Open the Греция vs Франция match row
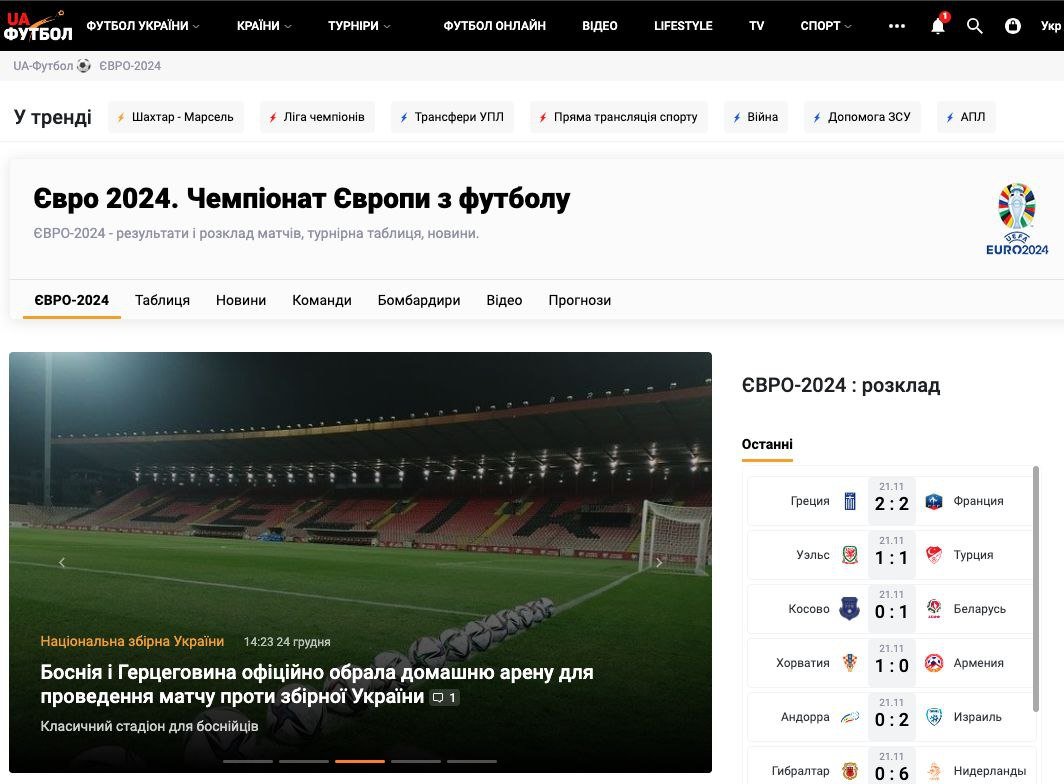 890,501
